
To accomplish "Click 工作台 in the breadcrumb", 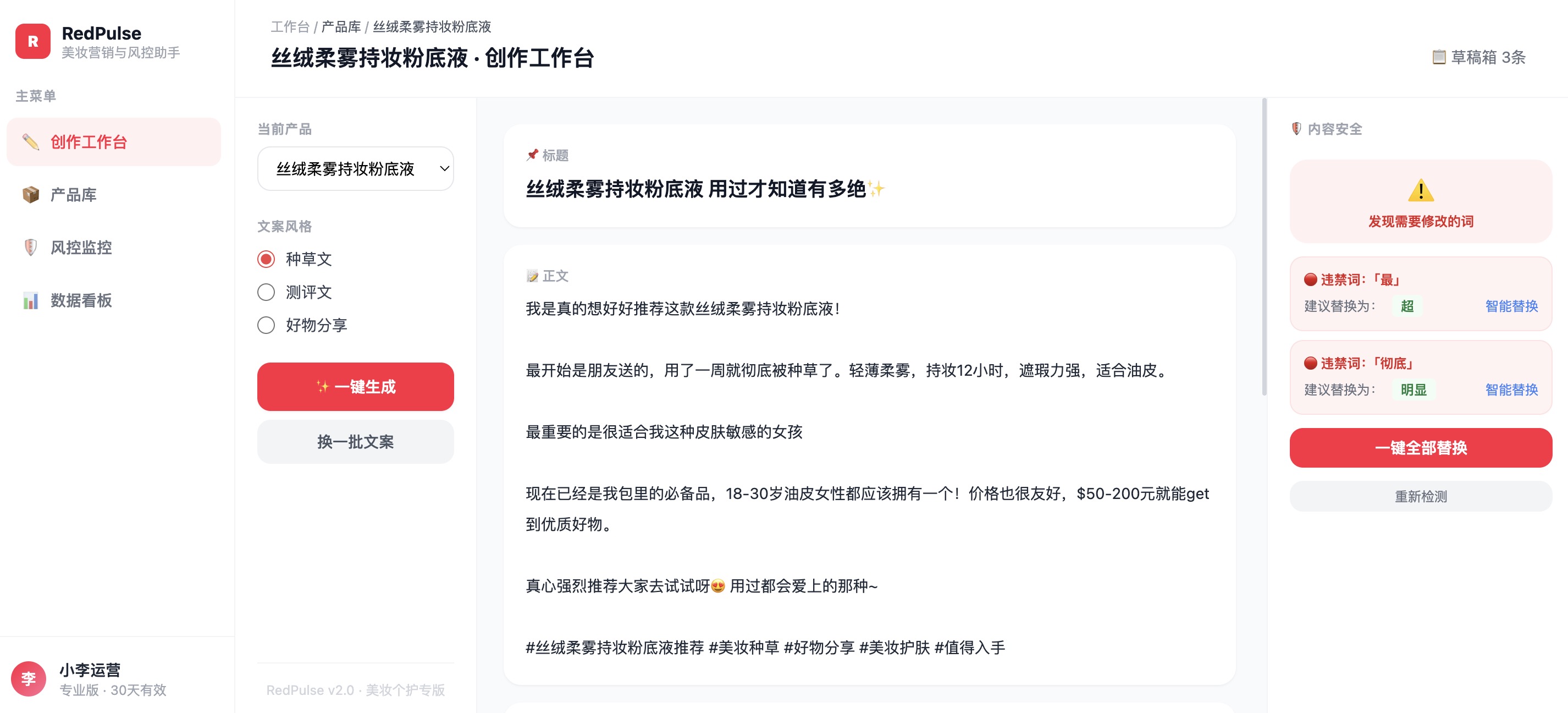I will coord(290,27).
